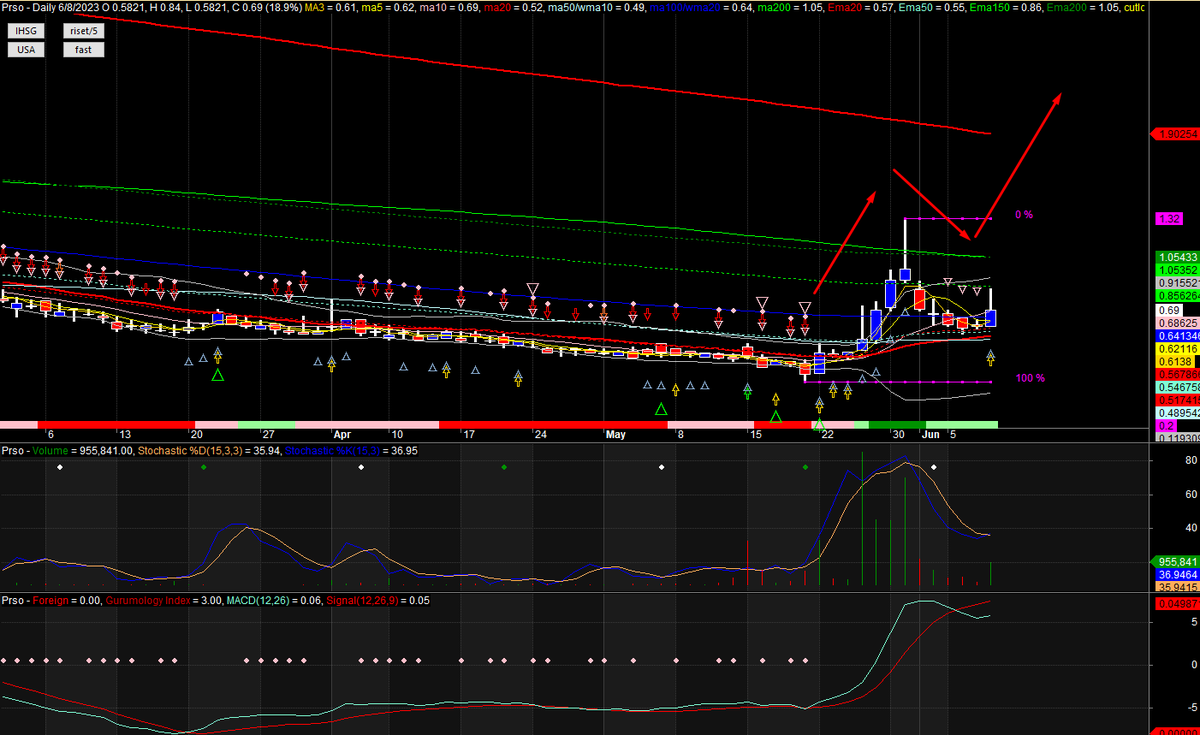Click the blue 0.641346 price label
The height and width of the screenshot is (735, 1200).
click(x=1176, y=337)
